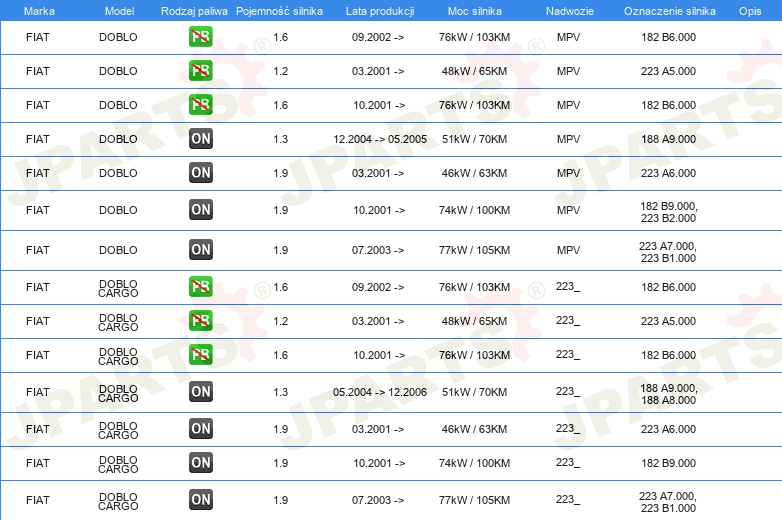
Task: Select '223 A7.000, 223 B1.000' in DOBLO CARGO row
Action: [668, 502]
